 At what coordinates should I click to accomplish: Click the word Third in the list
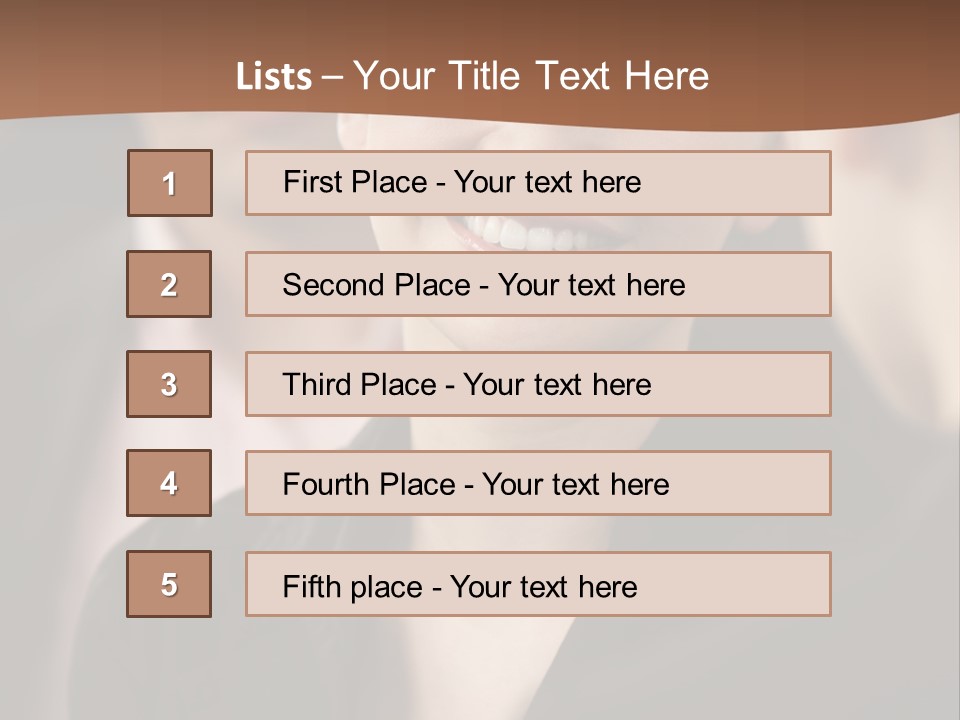316,384
